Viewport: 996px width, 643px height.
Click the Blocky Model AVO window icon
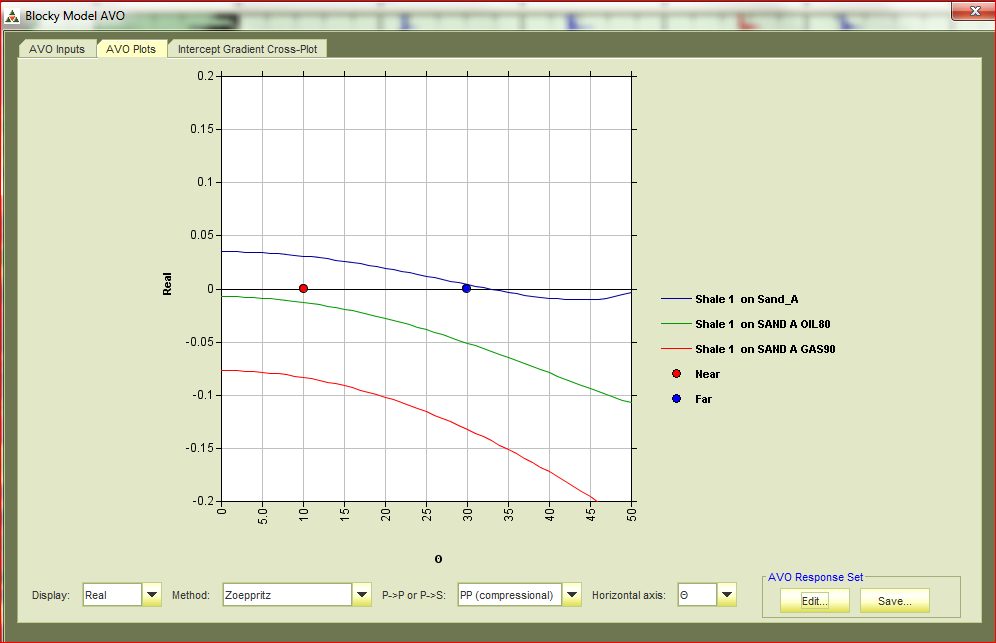click(x=12, y=16)
